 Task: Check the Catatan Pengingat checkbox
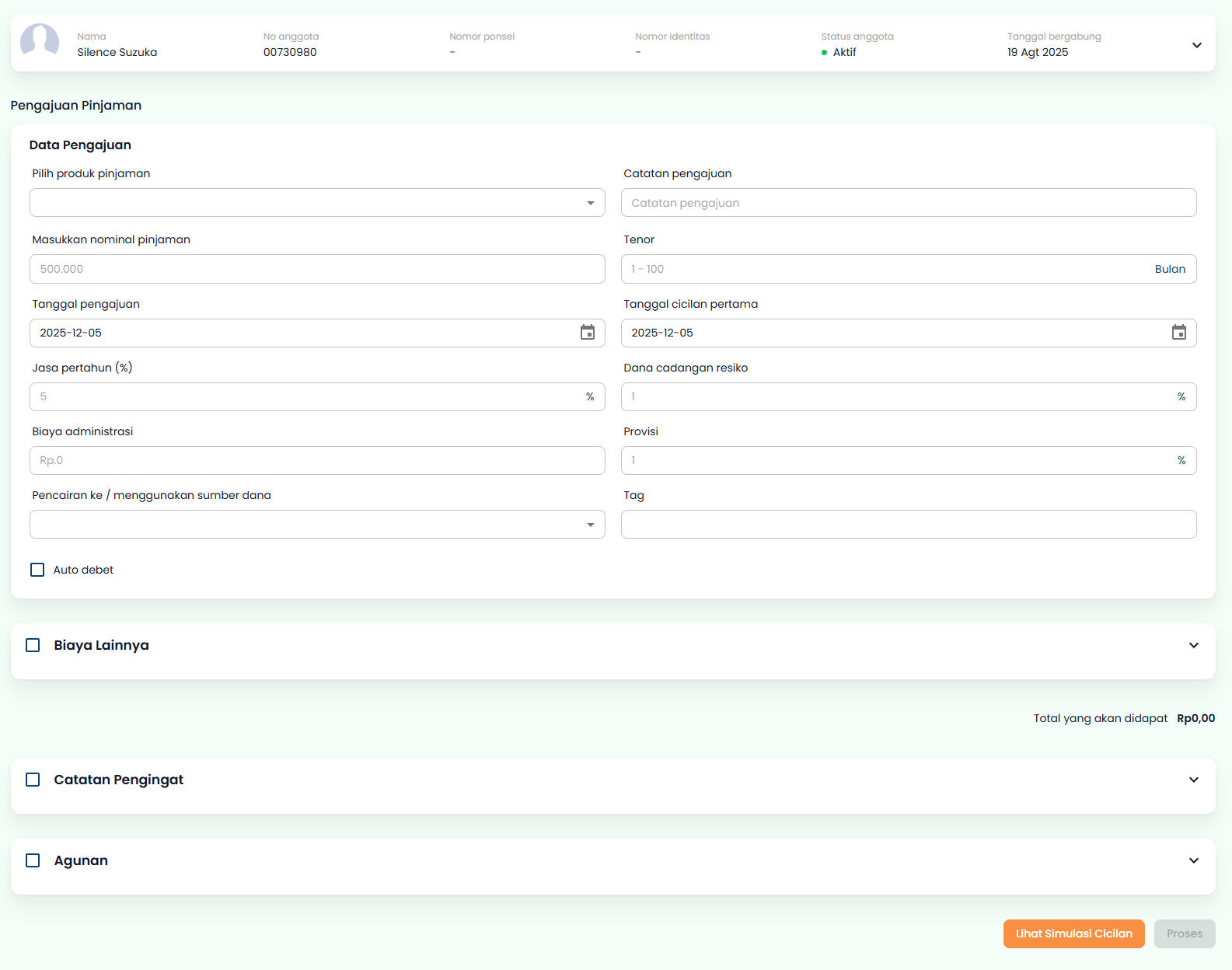tap(33, 780)
